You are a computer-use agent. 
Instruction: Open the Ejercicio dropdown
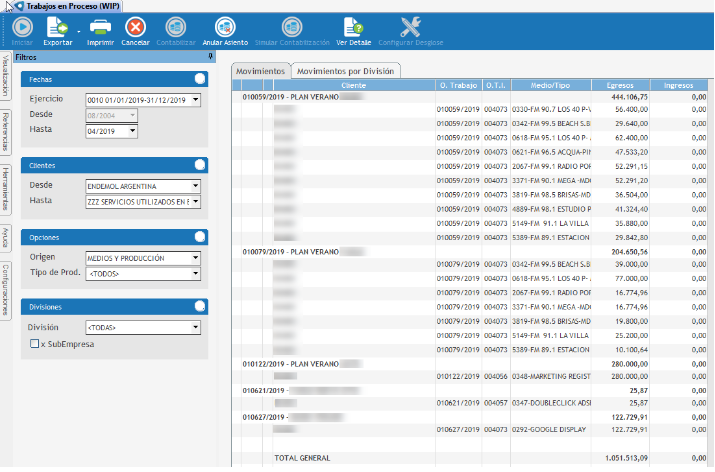pyautogui.click(x=196, y=100)
